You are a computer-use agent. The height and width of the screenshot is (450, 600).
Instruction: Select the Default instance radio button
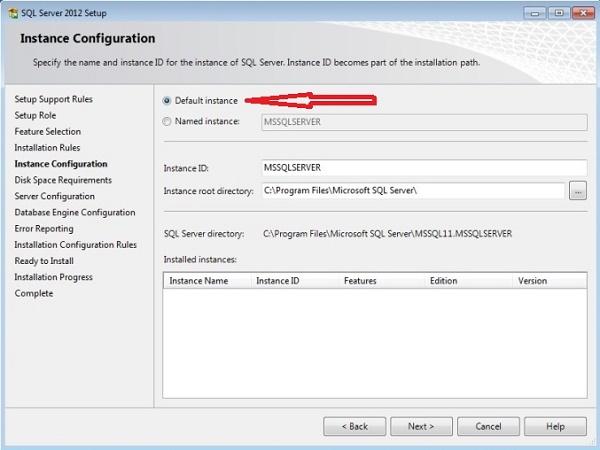click(x=167, y=101)
